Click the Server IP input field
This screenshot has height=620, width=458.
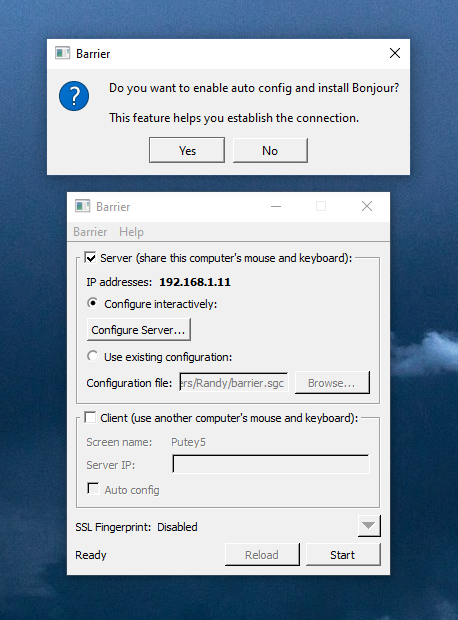[x=271, y=464]
